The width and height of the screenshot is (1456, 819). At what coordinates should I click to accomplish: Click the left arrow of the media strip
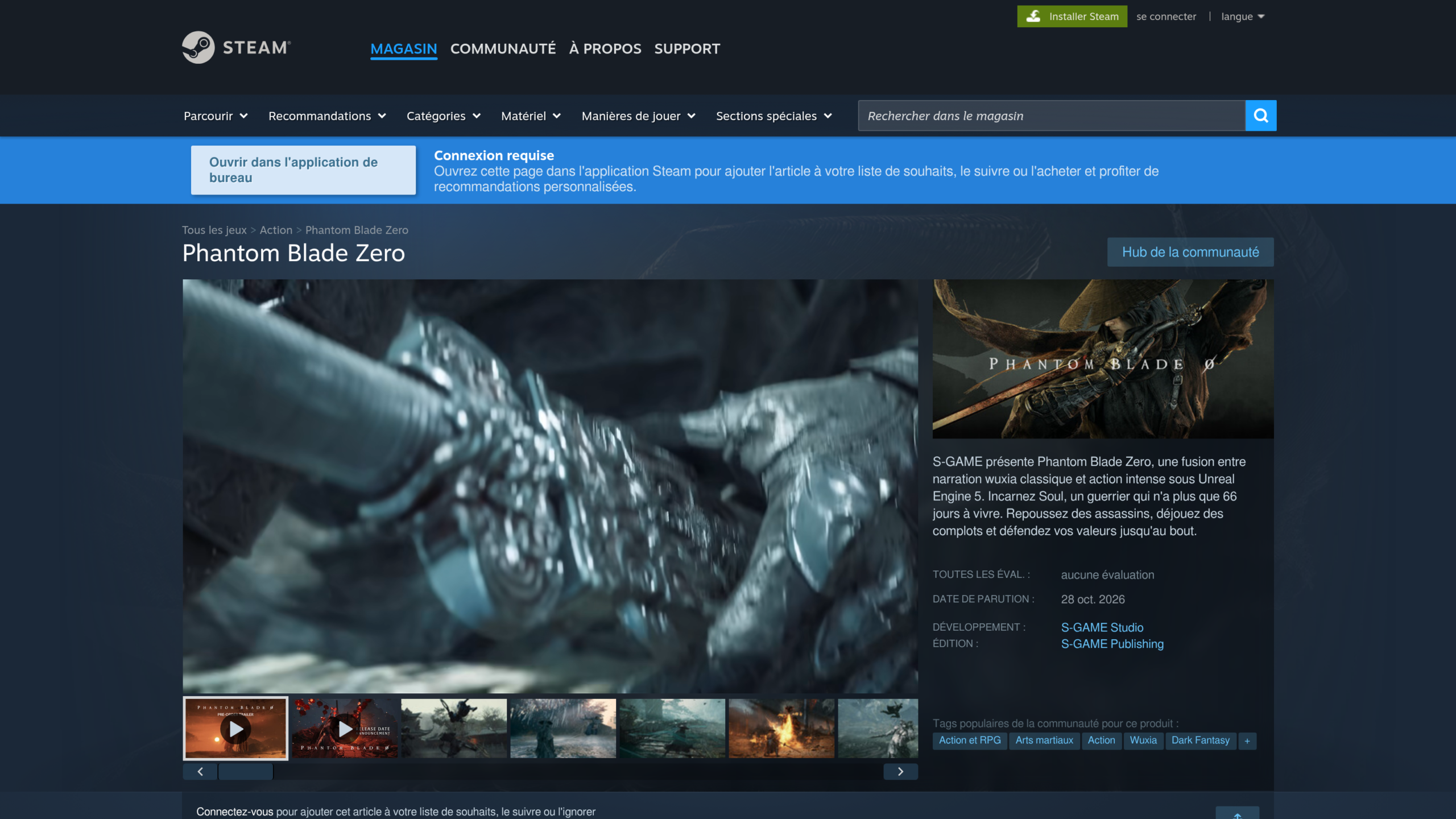(x=200, y=771)
